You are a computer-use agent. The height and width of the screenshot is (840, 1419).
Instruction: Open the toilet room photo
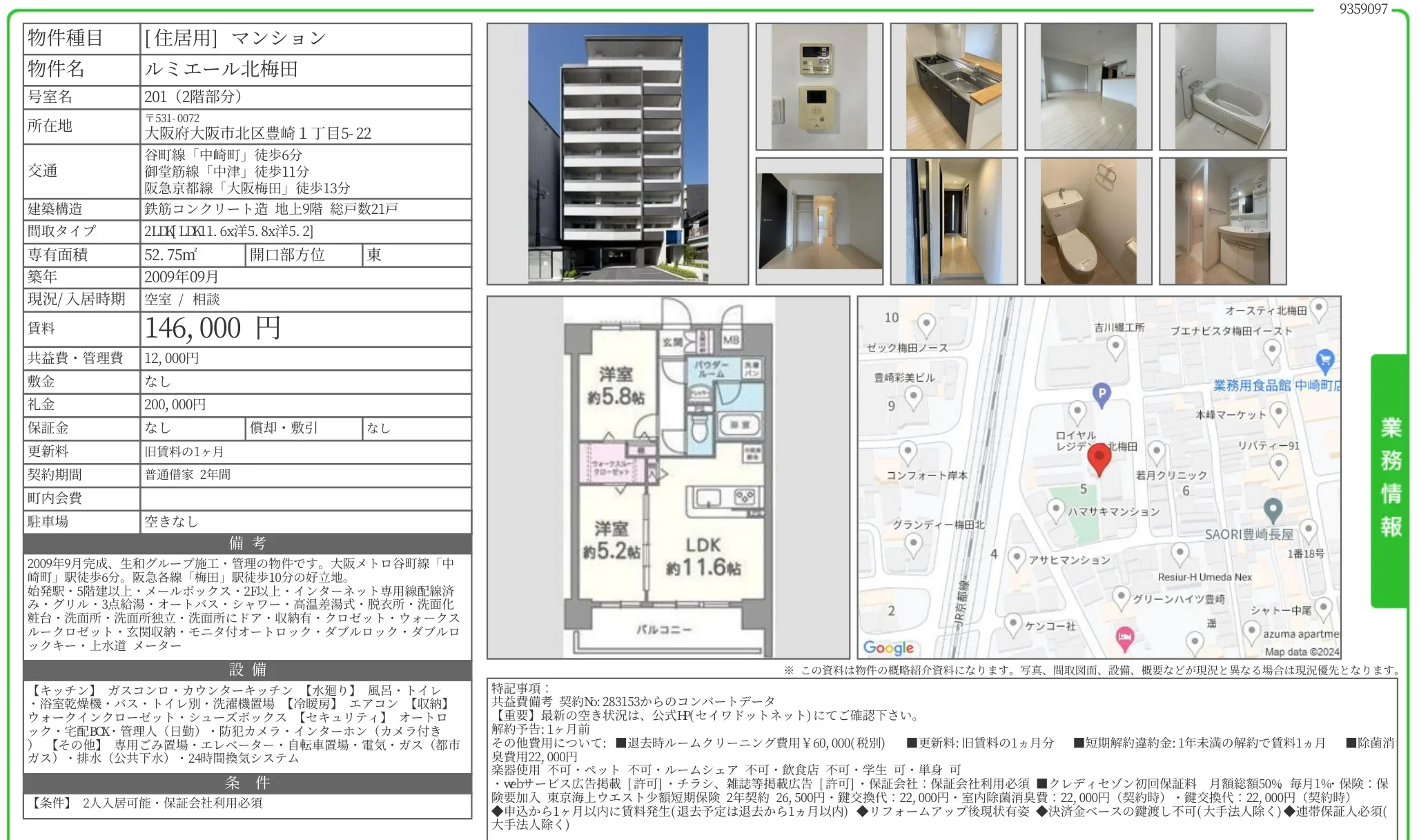1088,221
